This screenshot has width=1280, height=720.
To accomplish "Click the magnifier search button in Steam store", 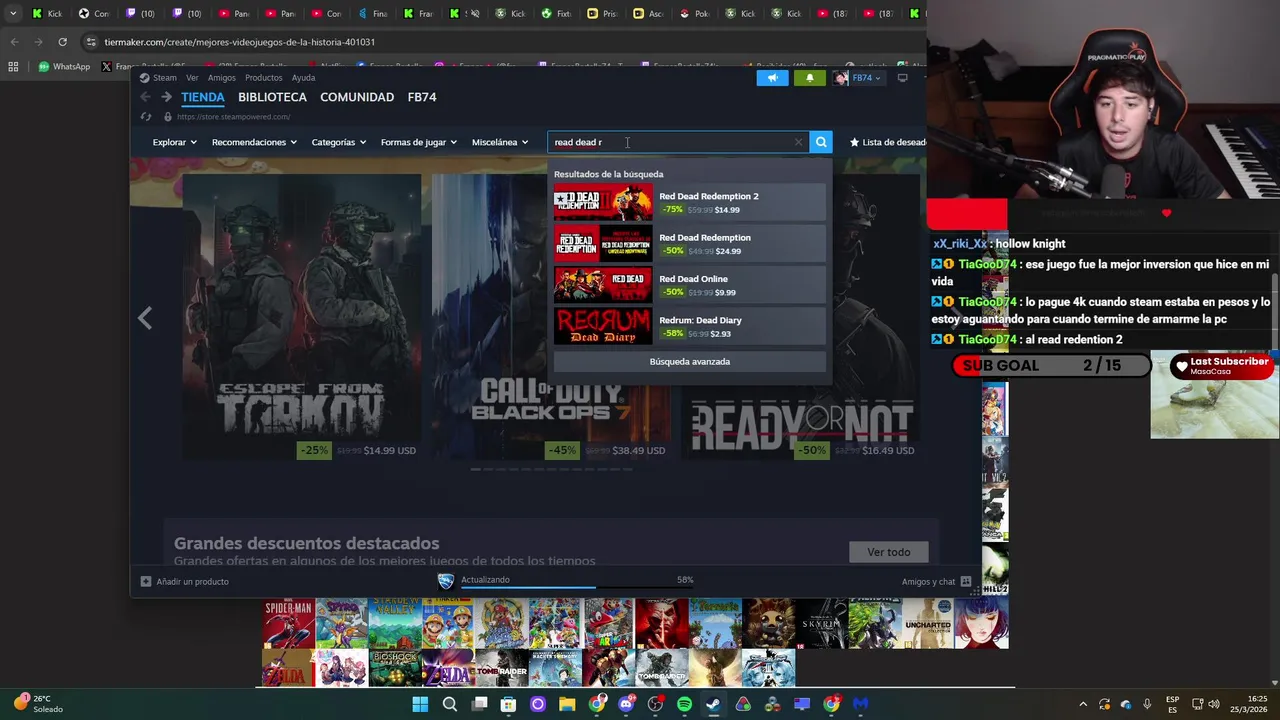I will (x=821, y=142).
